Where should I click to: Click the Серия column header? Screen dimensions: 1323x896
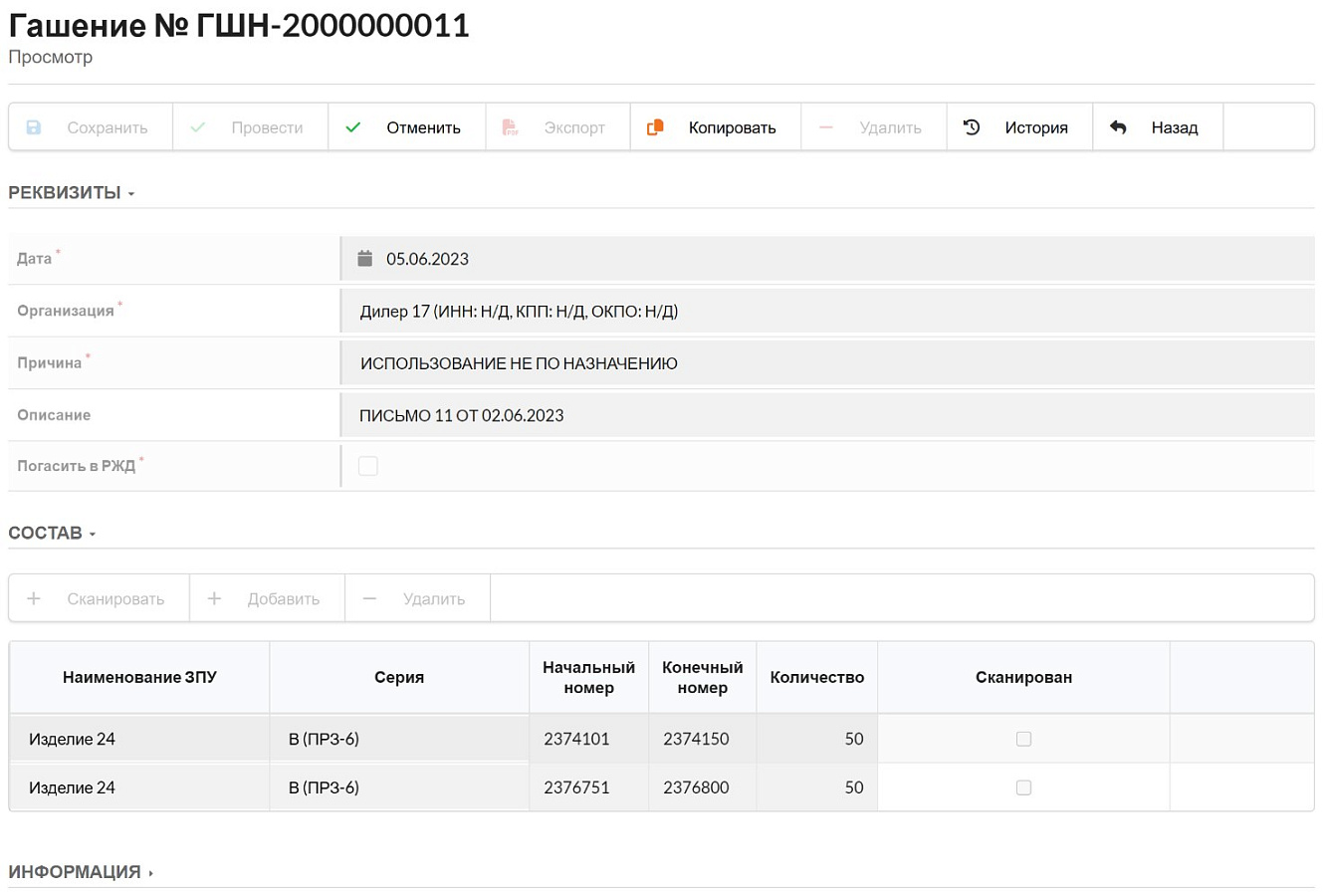point(399,677)
